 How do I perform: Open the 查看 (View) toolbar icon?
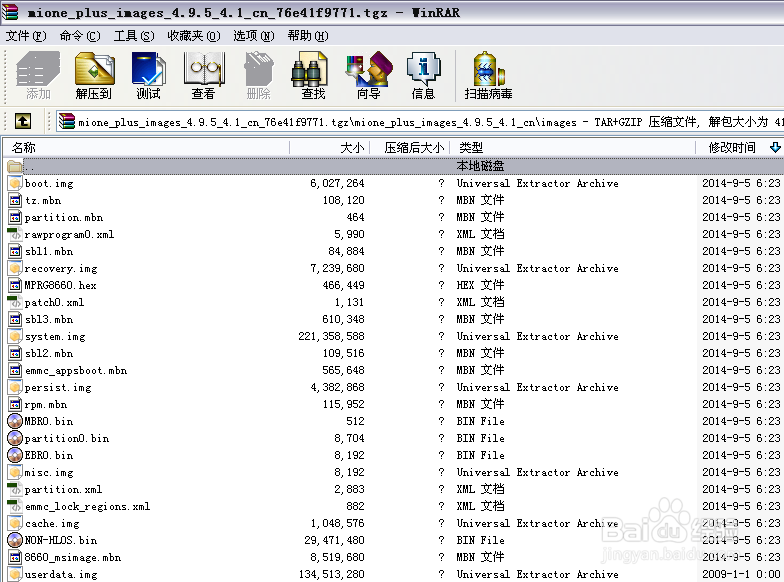coord(204,75)
